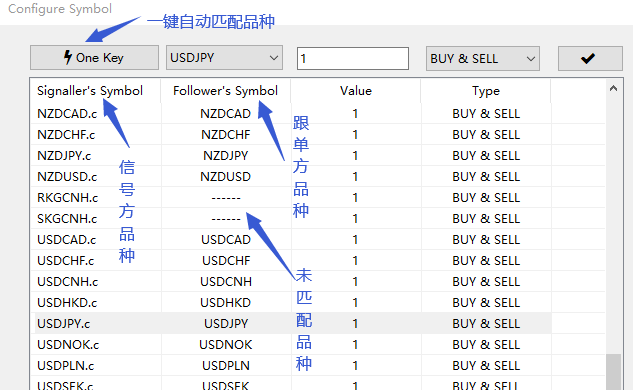Screen dimensions: 633x390
Task: Click follower symbol NZDJPY cell
Action: point(226,156)
